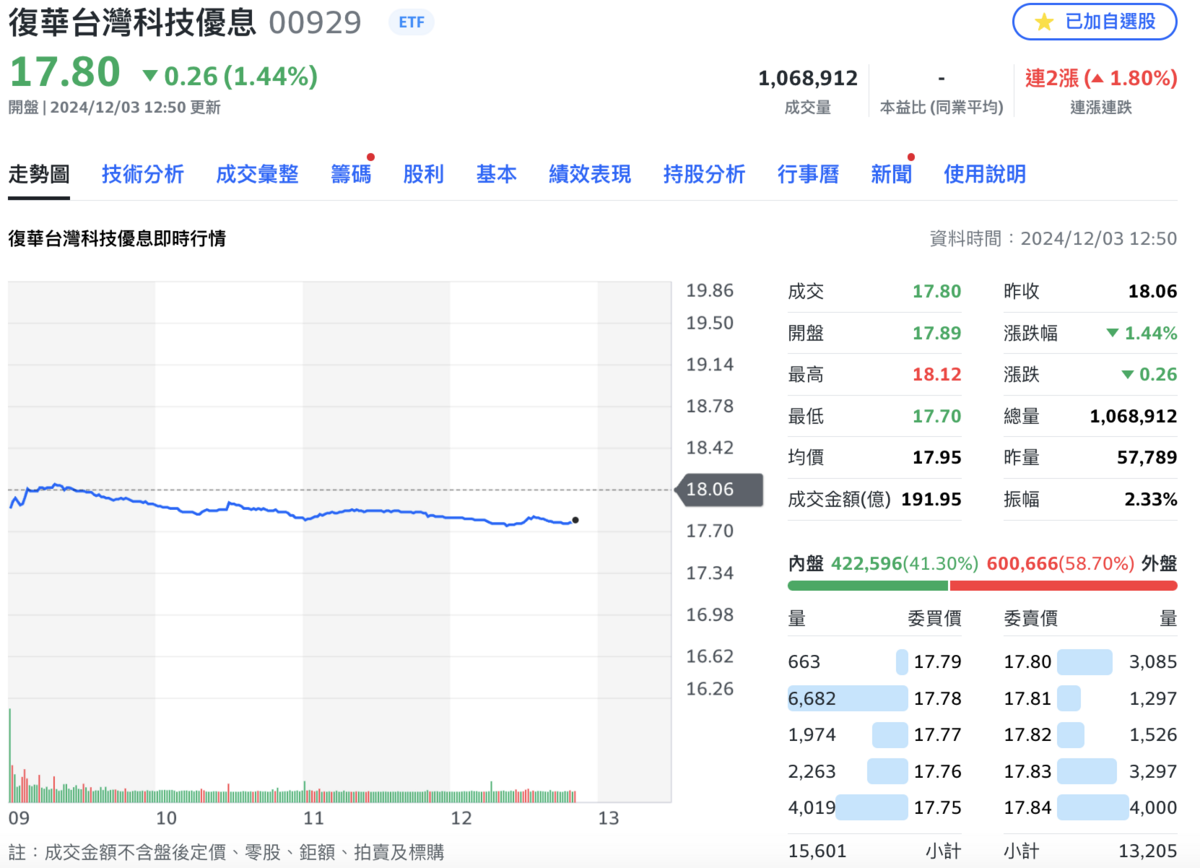
Task: Open the 基本 tab
Action: point(496,174)
